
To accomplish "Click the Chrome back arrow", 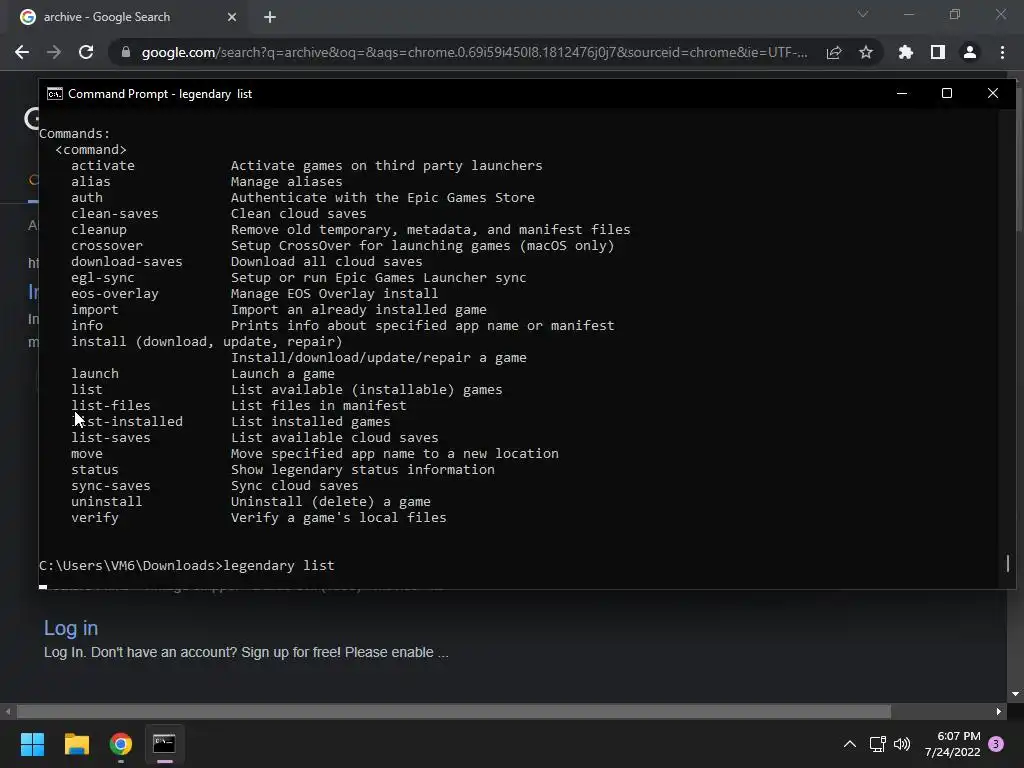I will 22,52.
